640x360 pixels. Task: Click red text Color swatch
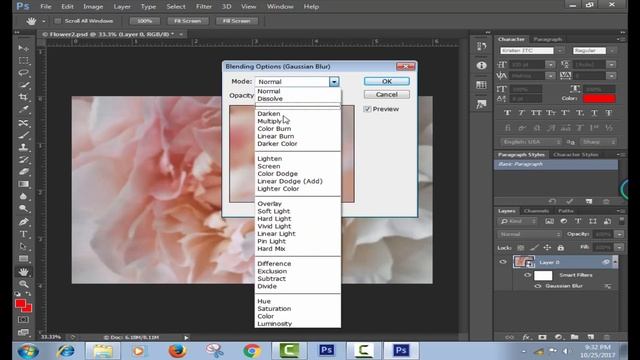[x=599, y=98]
